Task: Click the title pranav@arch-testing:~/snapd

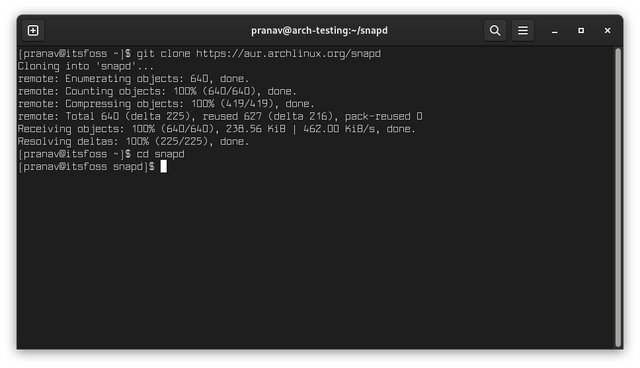Action: coord(319,31)
